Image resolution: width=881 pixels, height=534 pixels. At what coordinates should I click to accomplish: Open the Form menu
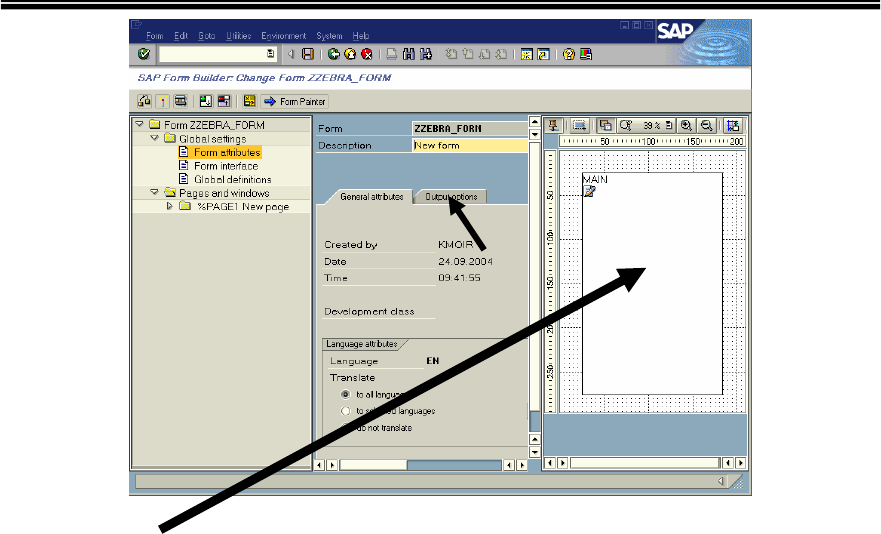pos(155,35)
